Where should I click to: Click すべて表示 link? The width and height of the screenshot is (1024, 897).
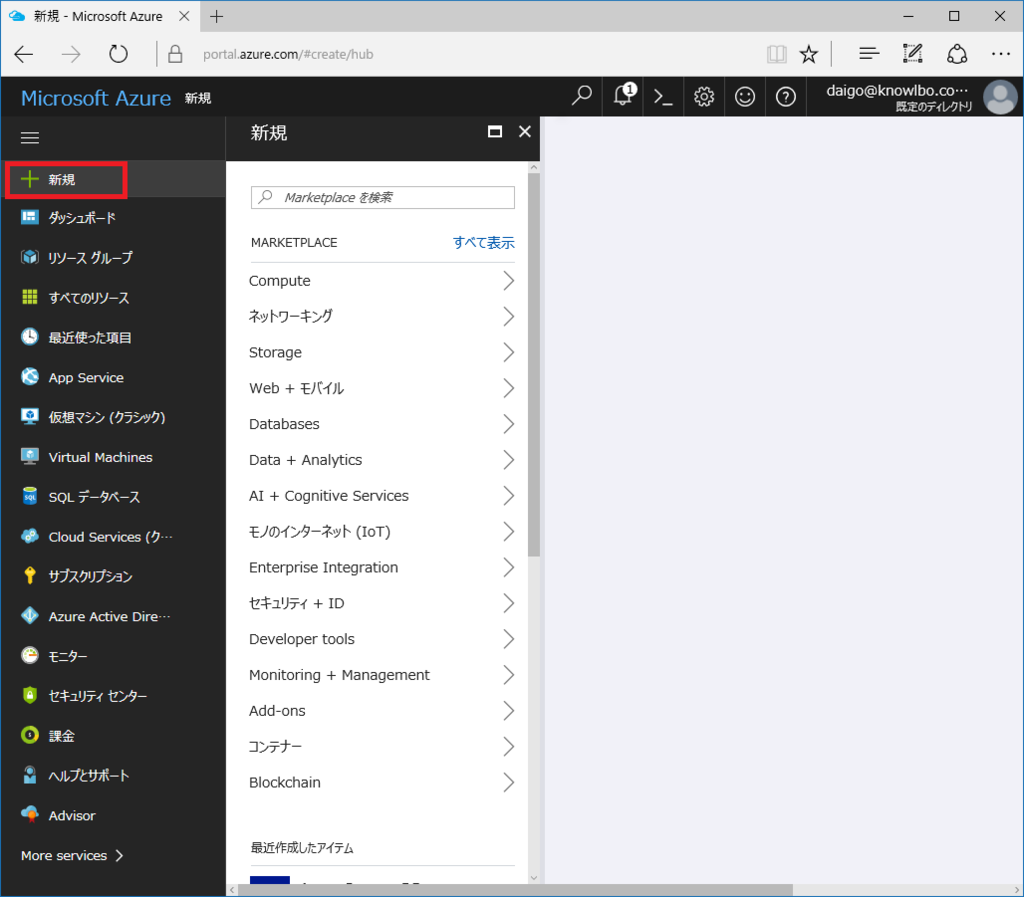coord(483,243)
